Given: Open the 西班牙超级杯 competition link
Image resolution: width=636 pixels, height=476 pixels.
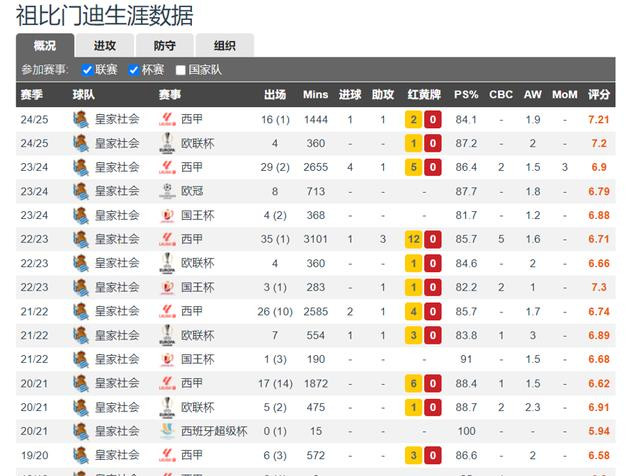Looking at the screenshot, I should 214,431.
